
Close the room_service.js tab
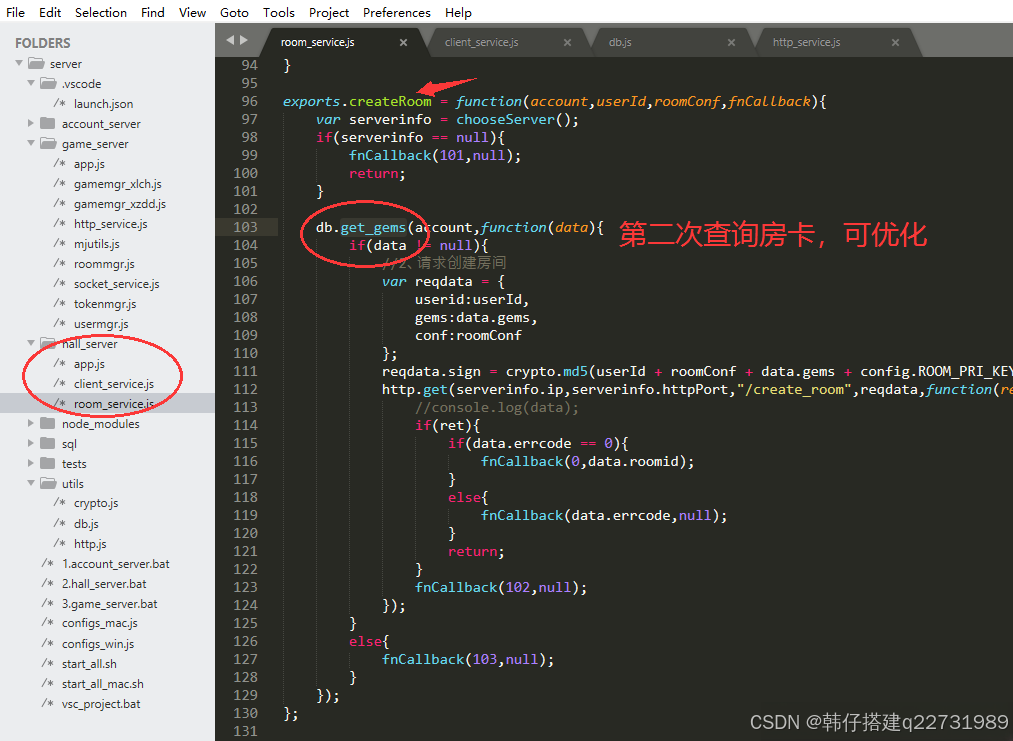[403, 43]
